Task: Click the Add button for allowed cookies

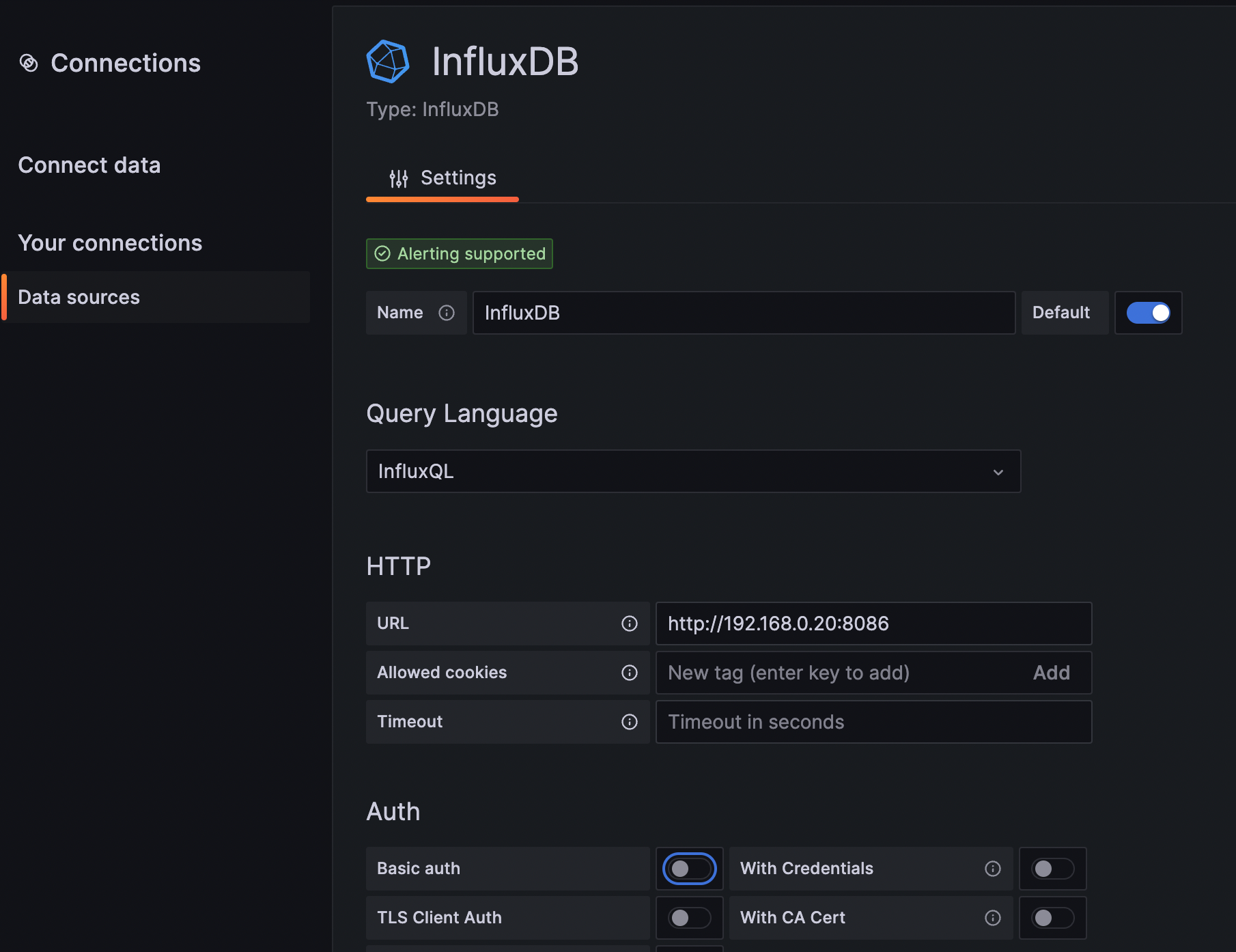Action: pyautogui.click(x=1052, y=673)
